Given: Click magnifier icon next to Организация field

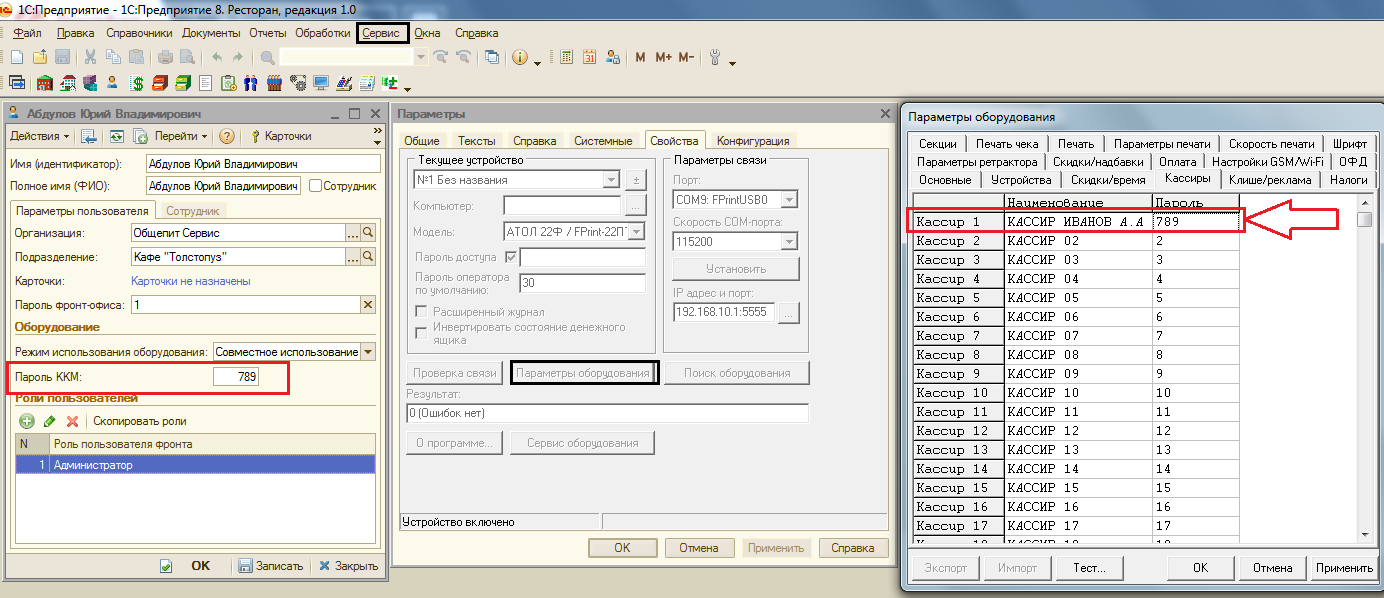Looking at the screenshot, I should pyautogui.click(x=368, y=232).
